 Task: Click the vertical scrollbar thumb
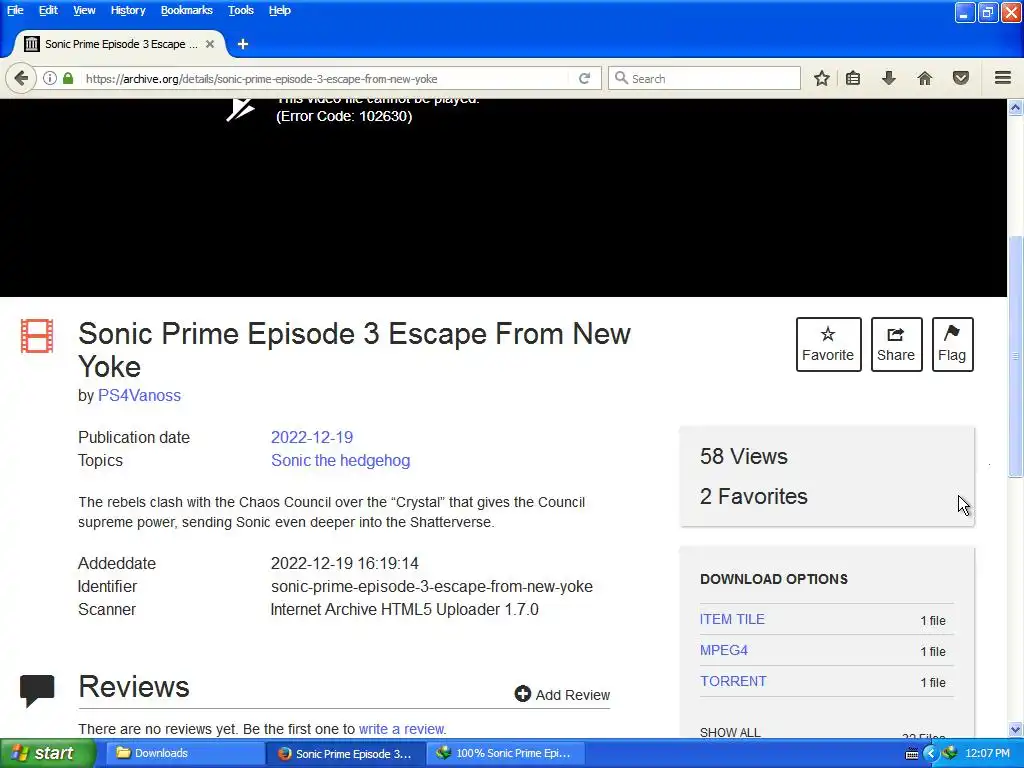[x=1016, y=356]
